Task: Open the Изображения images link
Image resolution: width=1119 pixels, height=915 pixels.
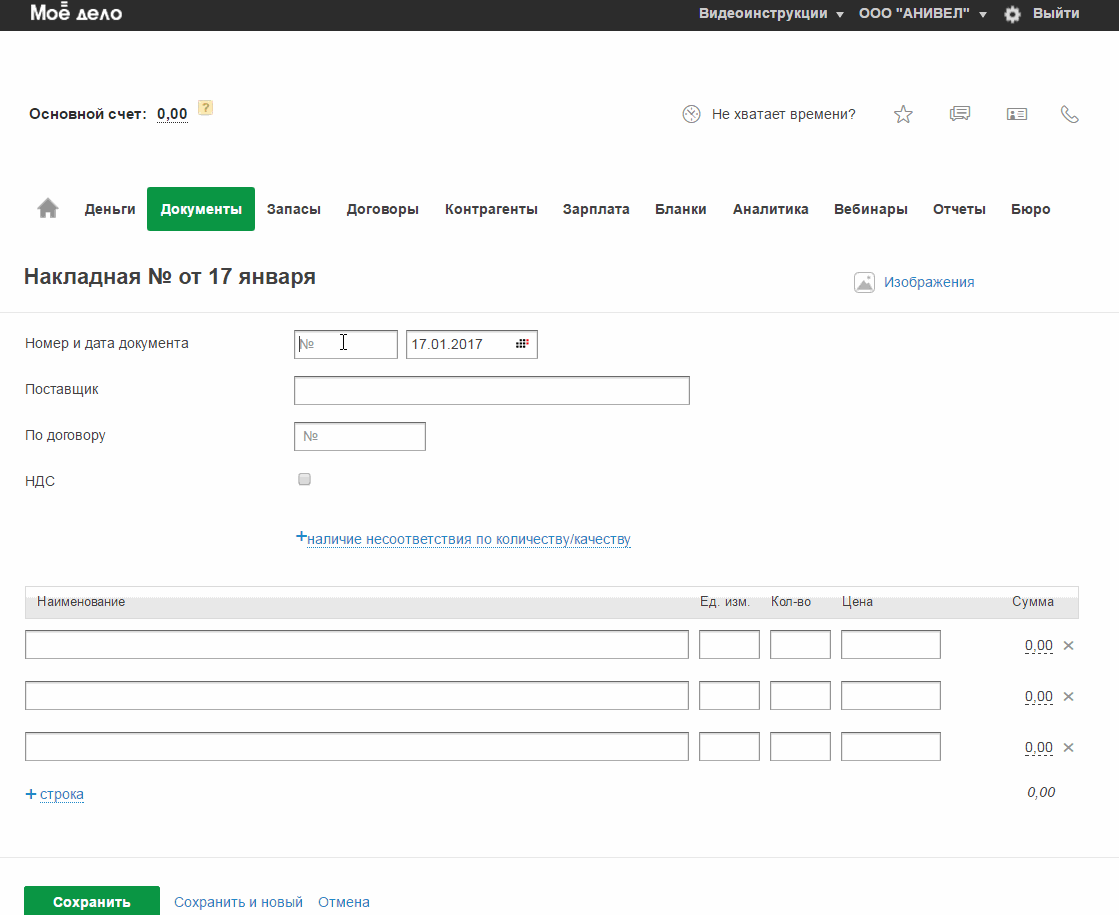Action: click(x=928, y=282)
